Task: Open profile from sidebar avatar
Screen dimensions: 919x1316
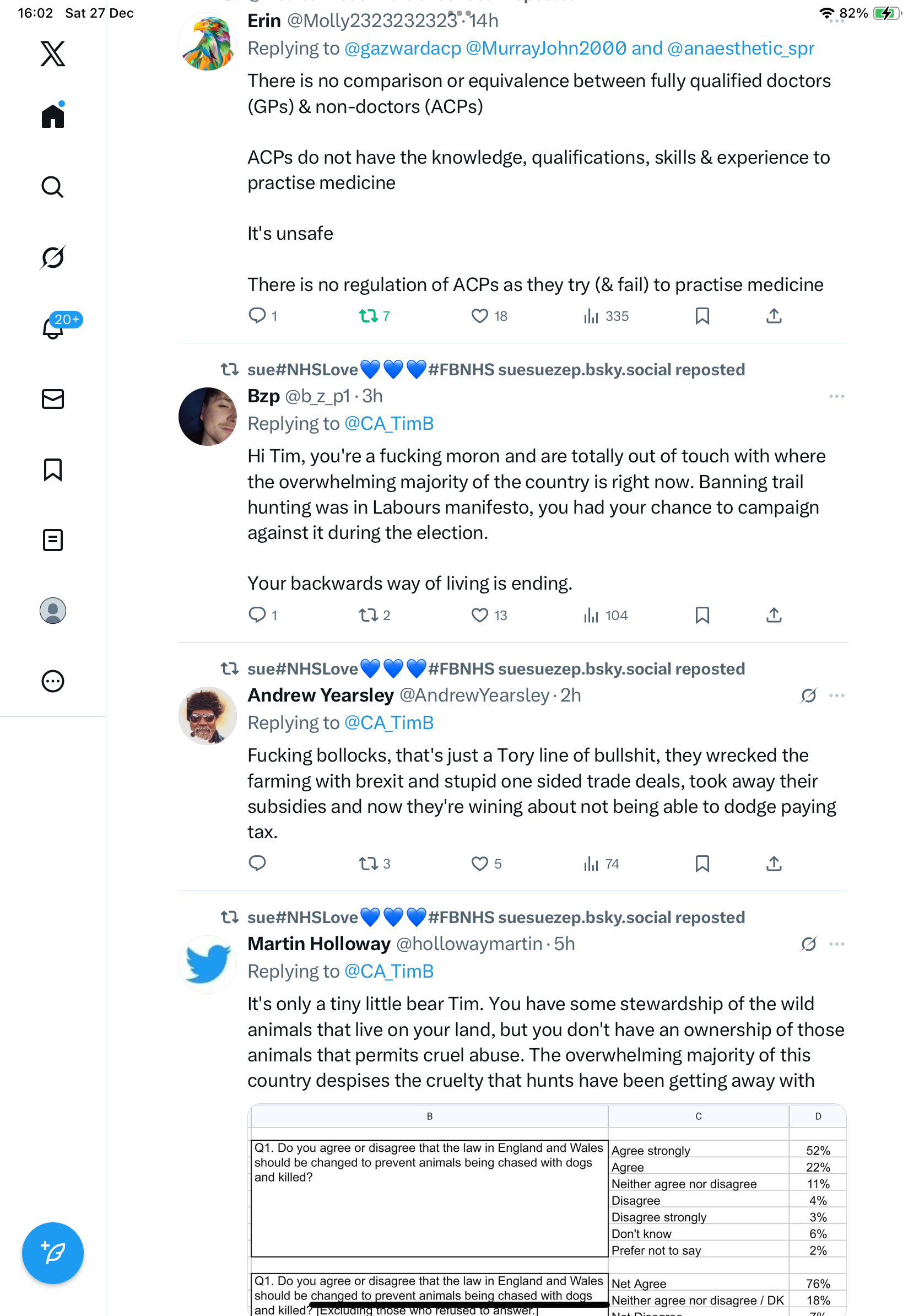Action: [53, 611]
